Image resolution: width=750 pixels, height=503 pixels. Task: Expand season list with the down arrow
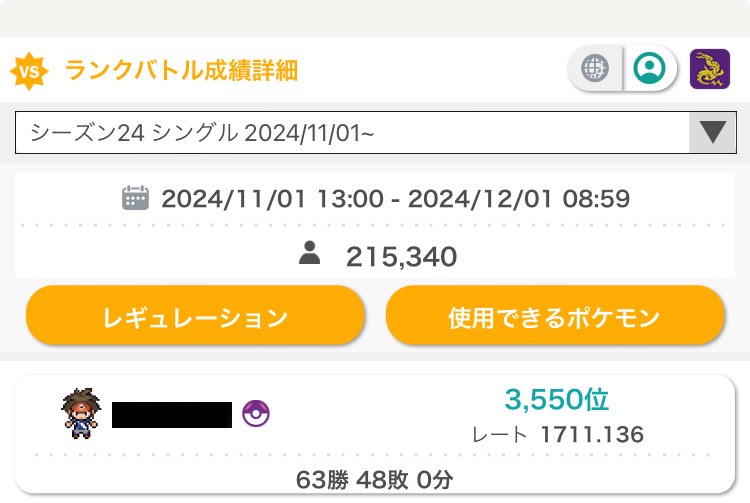[712, 132]
